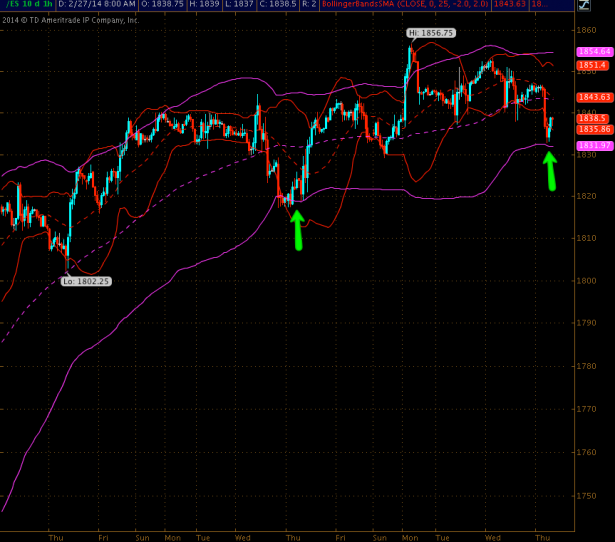Click the /ES 10 d 1h symbol label
The width and height of the screenshot is (615, 542).
[x=29, y=4]
